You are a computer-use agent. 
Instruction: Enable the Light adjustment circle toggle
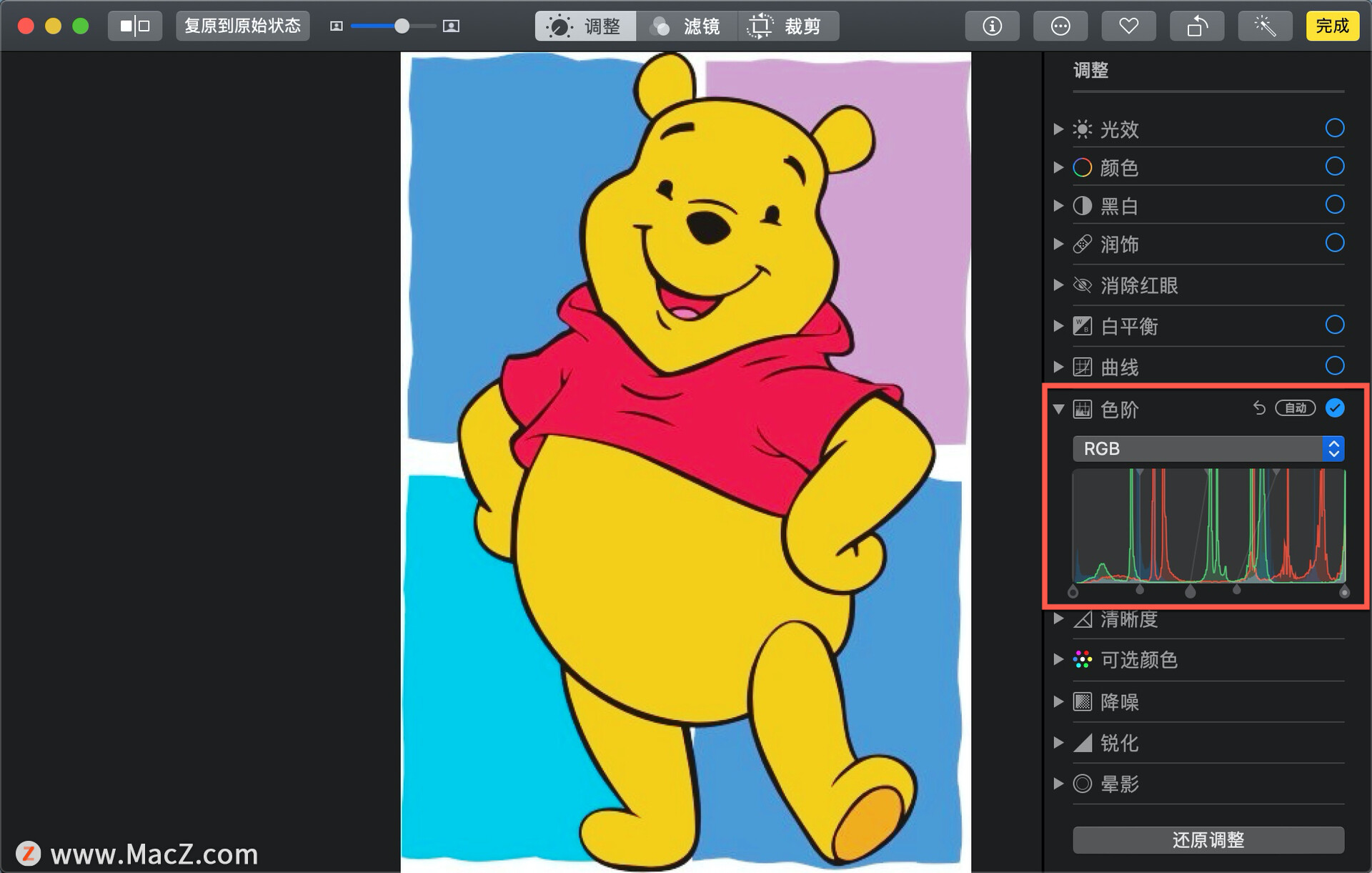tap(1334, 129)
